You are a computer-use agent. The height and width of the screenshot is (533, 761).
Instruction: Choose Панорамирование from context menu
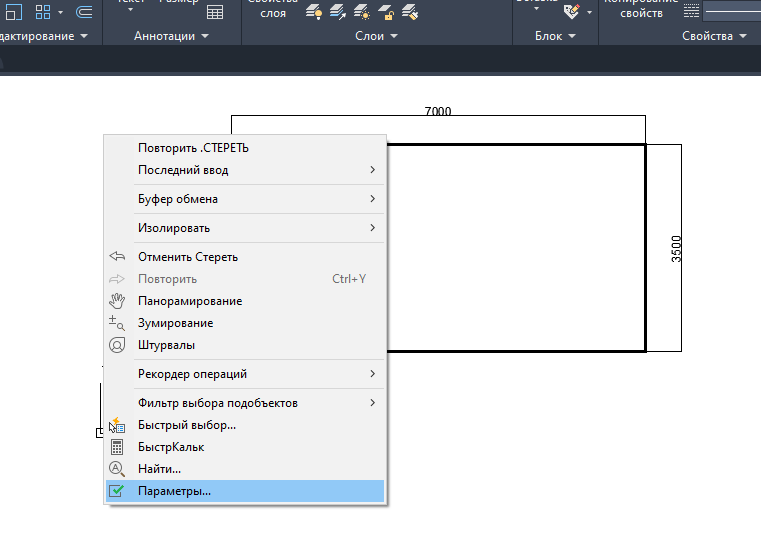click(245, 301)
